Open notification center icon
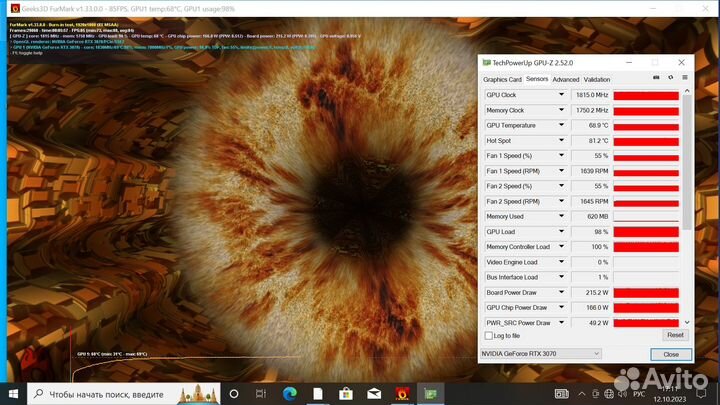The image size is (720, 405). pos(701,394)
